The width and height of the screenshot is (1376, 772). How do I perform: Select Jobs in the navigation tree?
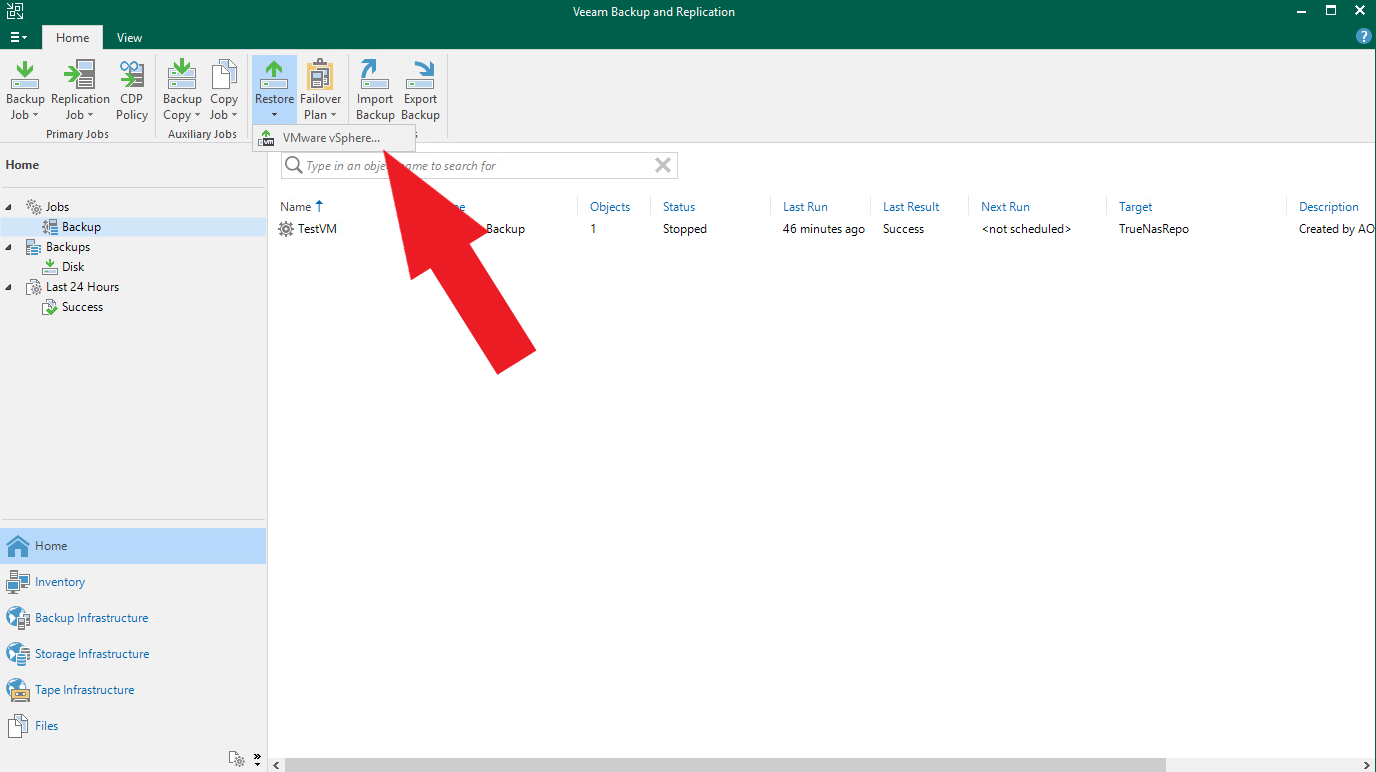coord(57,207)
